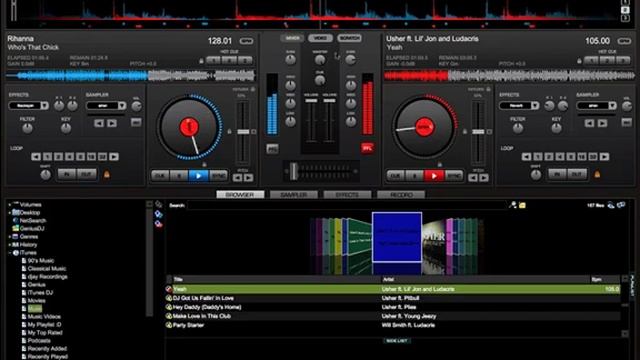This screenshot has width=640, height=360.
Task: Click the left deck pitch slider handle
Action: point(243,132)
